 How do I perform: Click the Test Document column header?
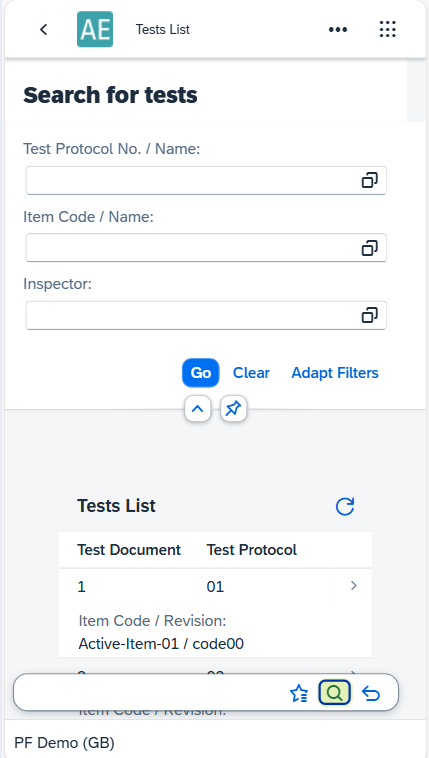pos(129,550)
